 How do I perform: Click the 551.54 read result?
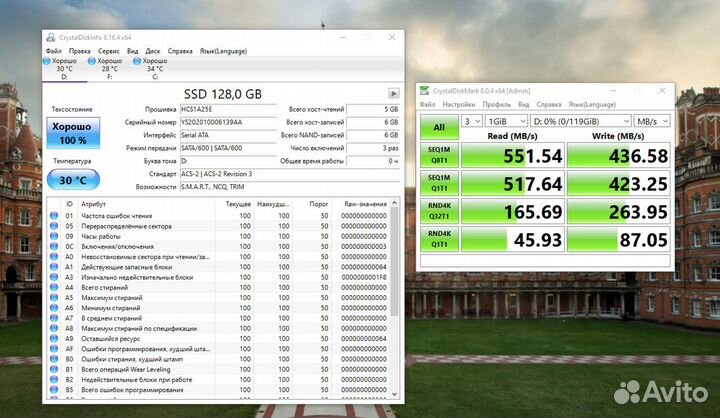pyautogui.click(x=512, y=155)
